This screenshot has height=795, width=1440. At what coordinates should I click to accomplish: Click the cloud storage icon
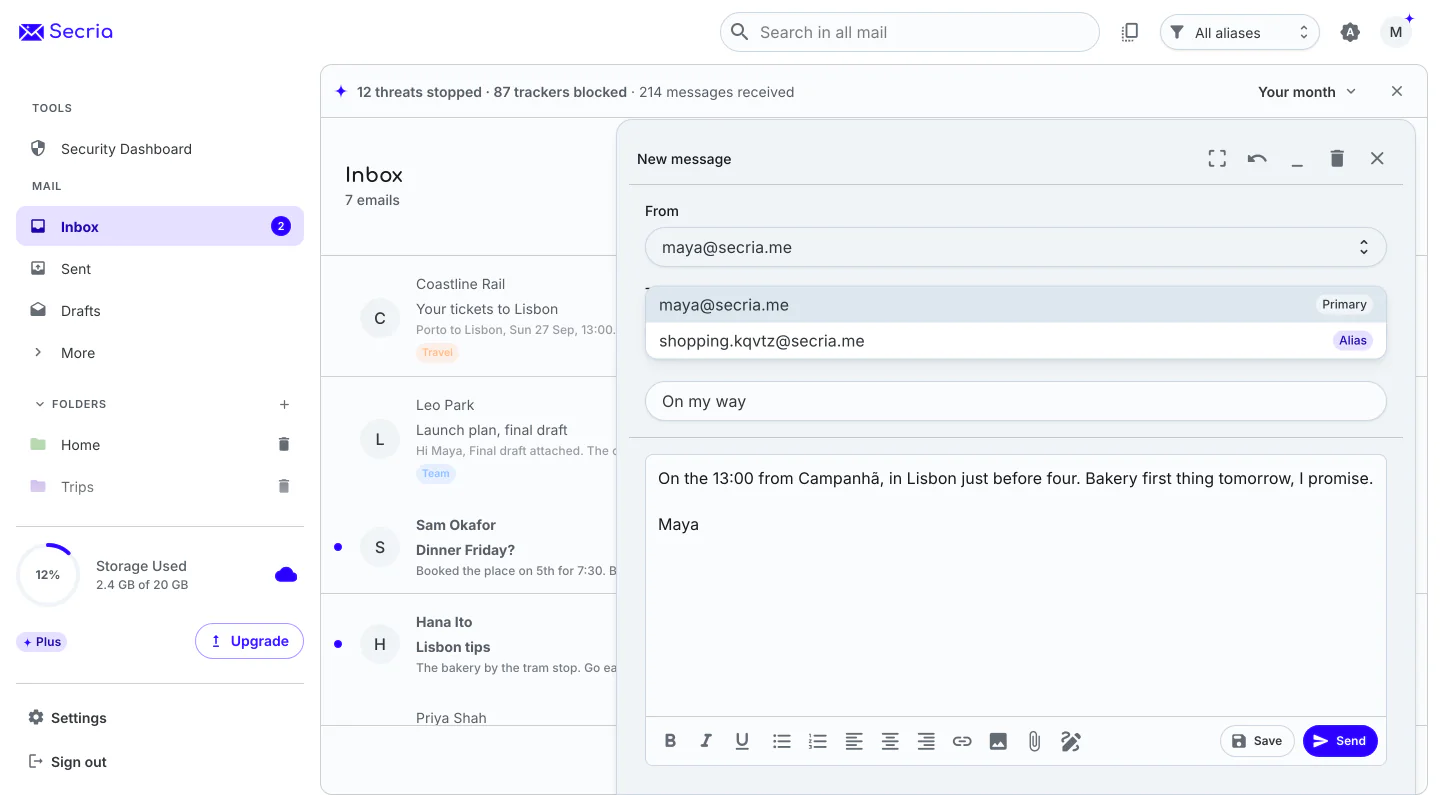coord(286,574)
